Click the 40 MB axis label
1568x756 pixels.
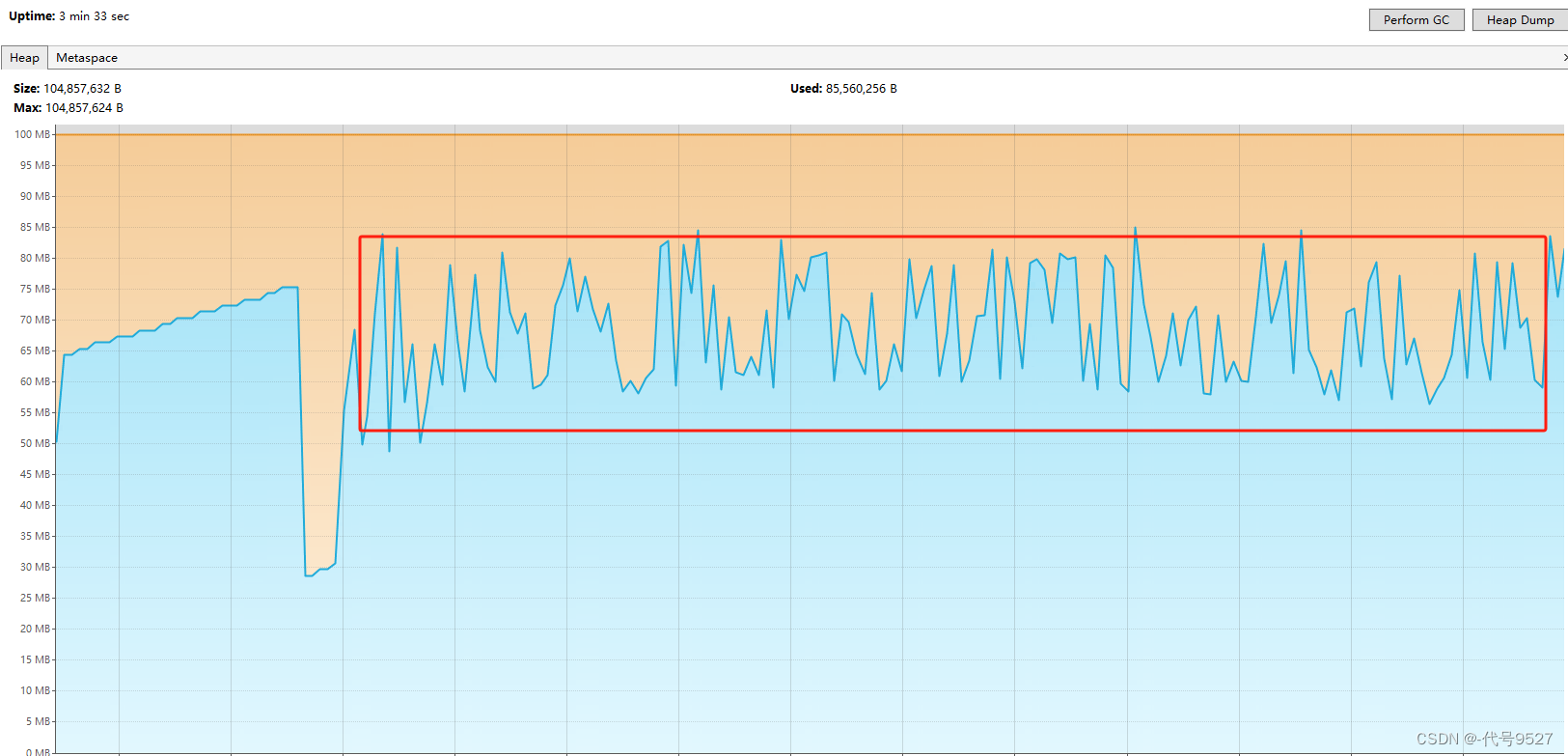click(x=35, y=505)
